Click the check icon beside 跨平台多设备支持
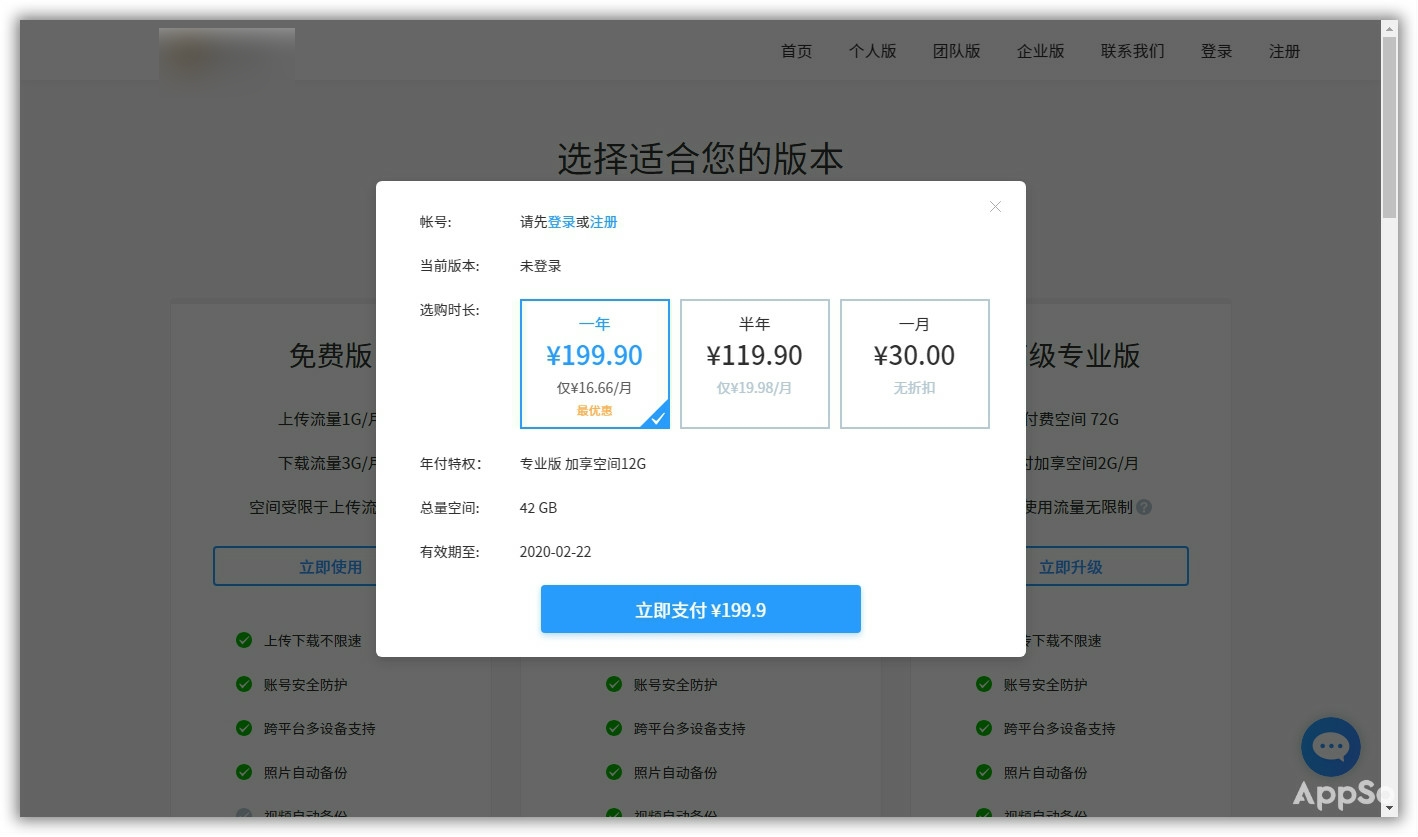This screenshot has height=837, width=1418. click(243, 728)
